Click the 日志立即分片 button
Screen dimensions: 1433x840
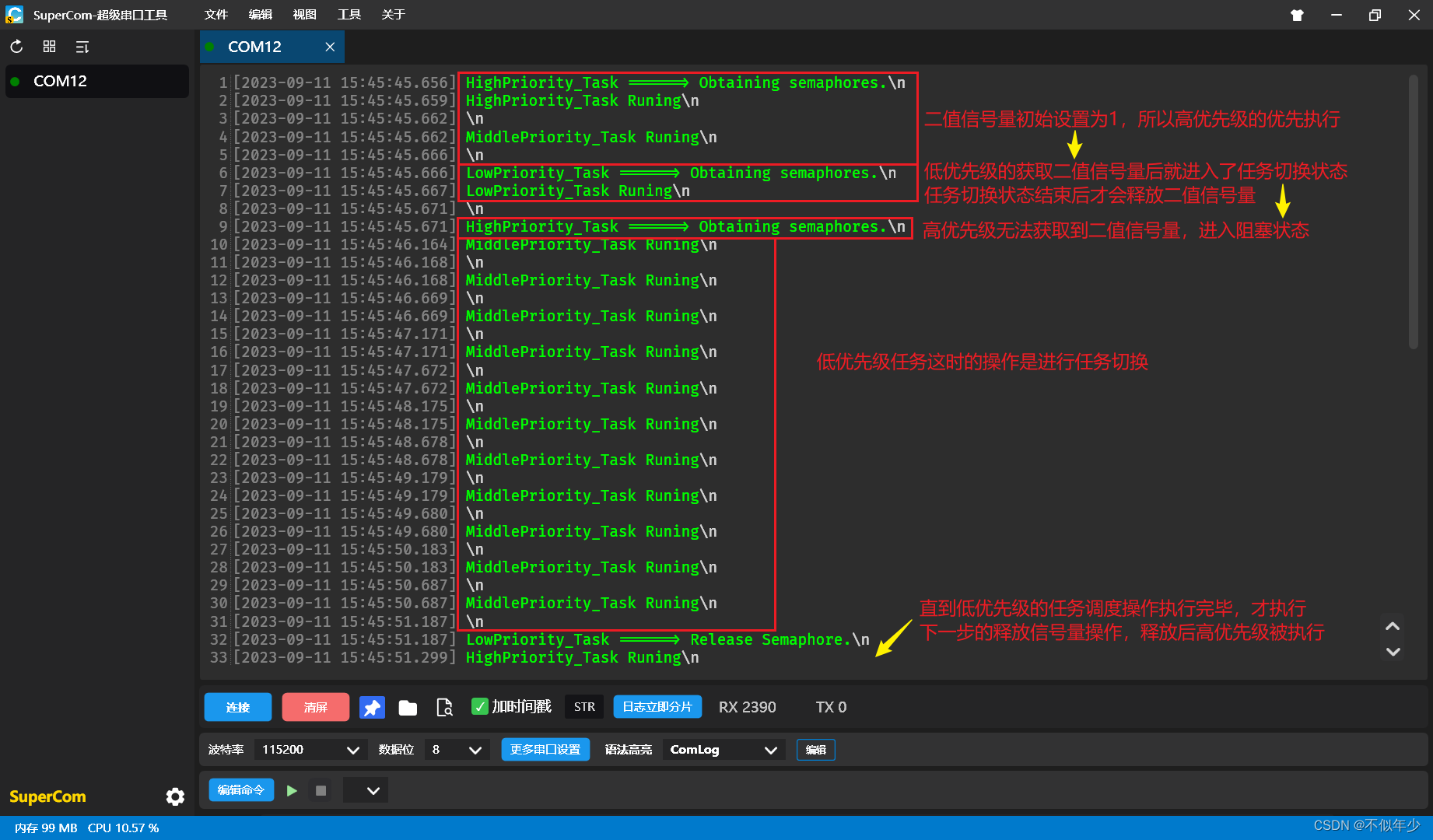coord(657,707)
